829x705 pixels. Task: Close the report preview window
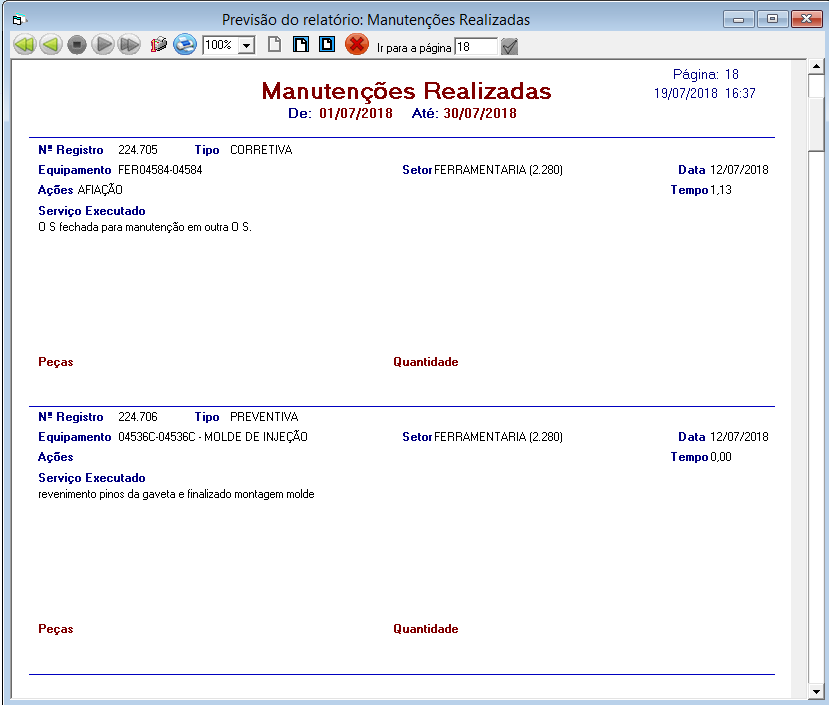pos(807,19)
